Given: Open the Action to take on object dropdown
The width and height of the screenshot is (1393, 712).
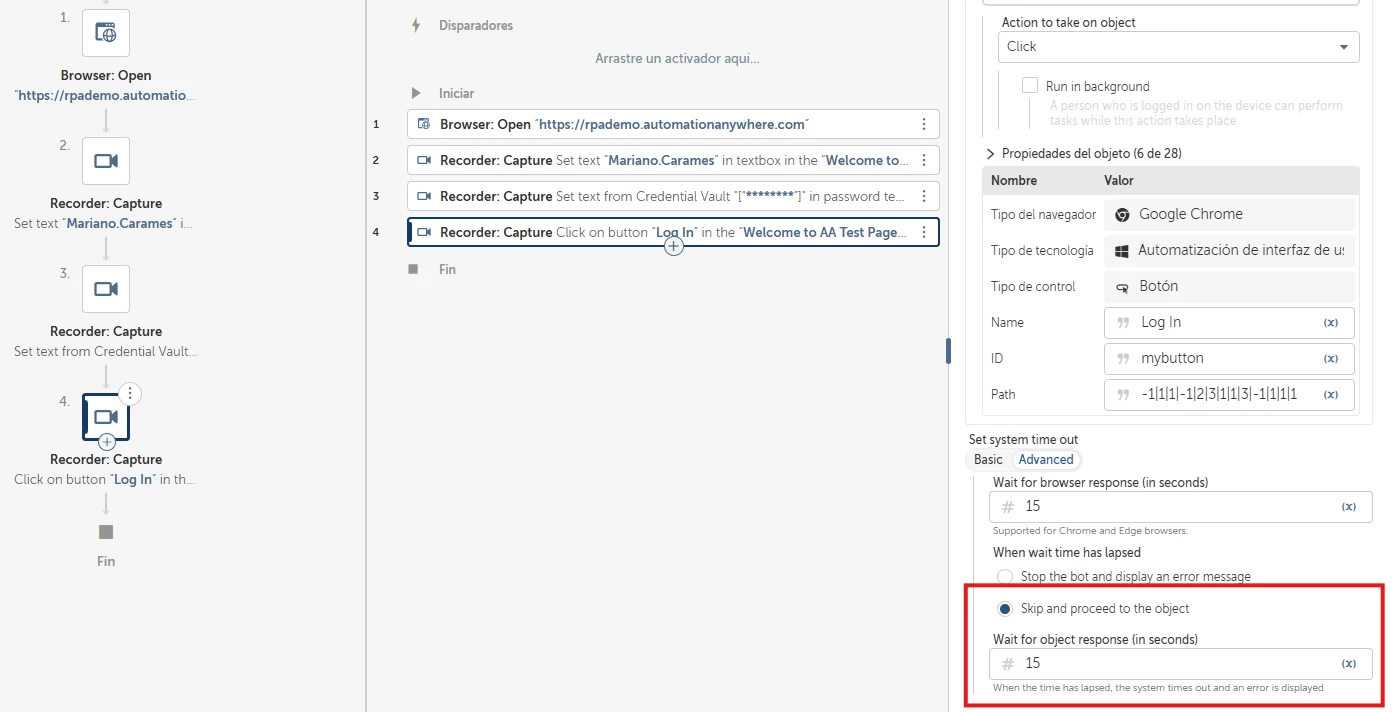Looking at the screenshot, I should (1178, 47).
